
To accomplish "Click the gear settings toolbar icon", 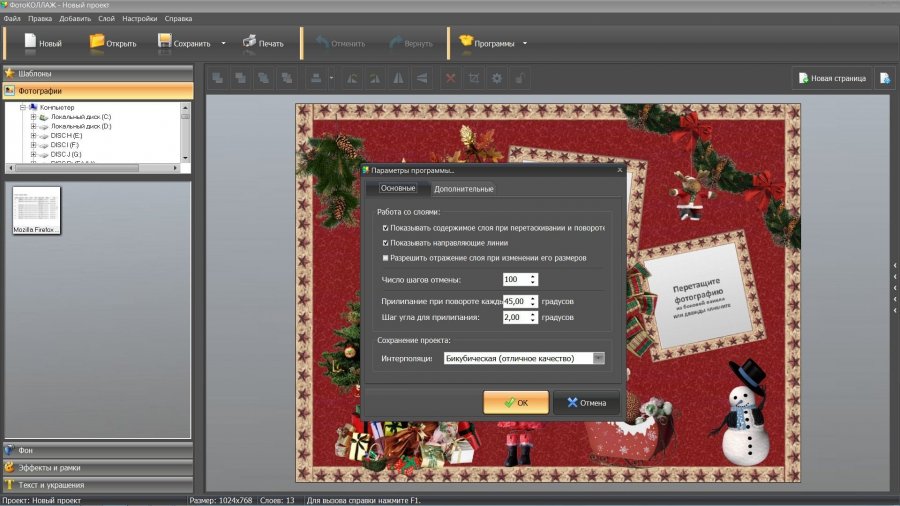I will click(x=496, y=77).
